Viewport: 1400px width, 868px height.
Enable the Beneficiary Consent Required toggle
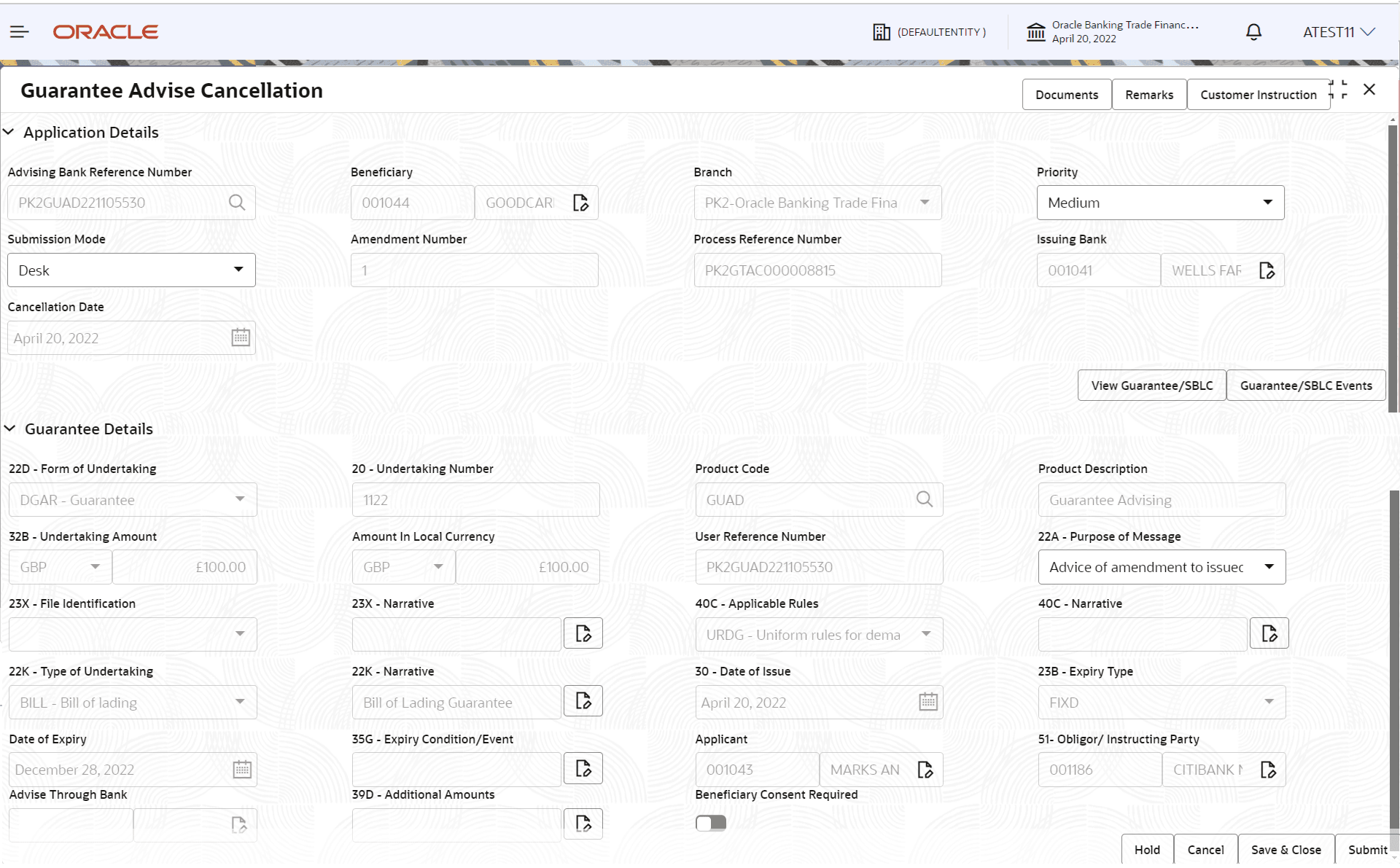click(x=710, y=822)
